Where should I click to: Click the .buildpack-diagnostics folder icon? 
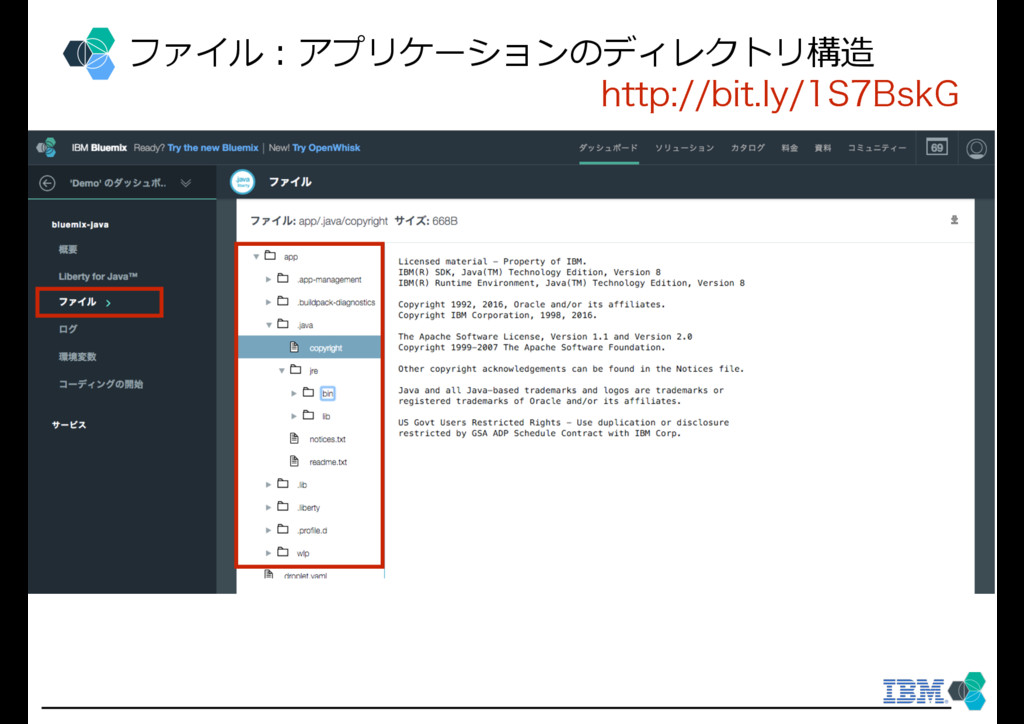pos(283,302)
